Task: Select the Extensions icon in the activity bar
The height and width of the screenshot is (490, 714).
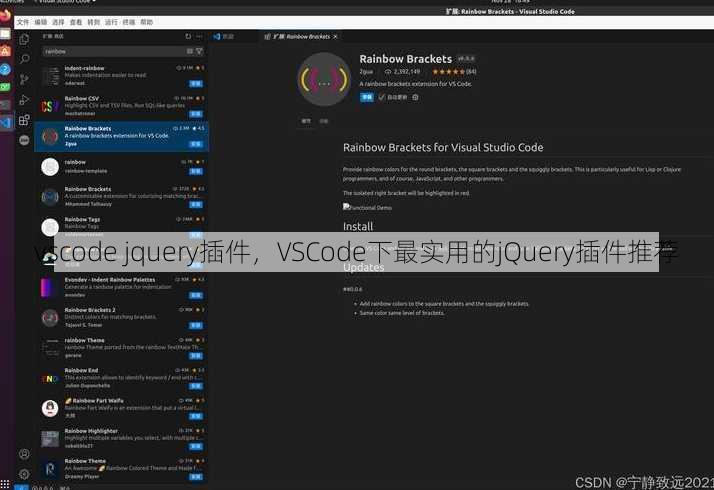Action: pyautogui.click(x=24, y=120)
